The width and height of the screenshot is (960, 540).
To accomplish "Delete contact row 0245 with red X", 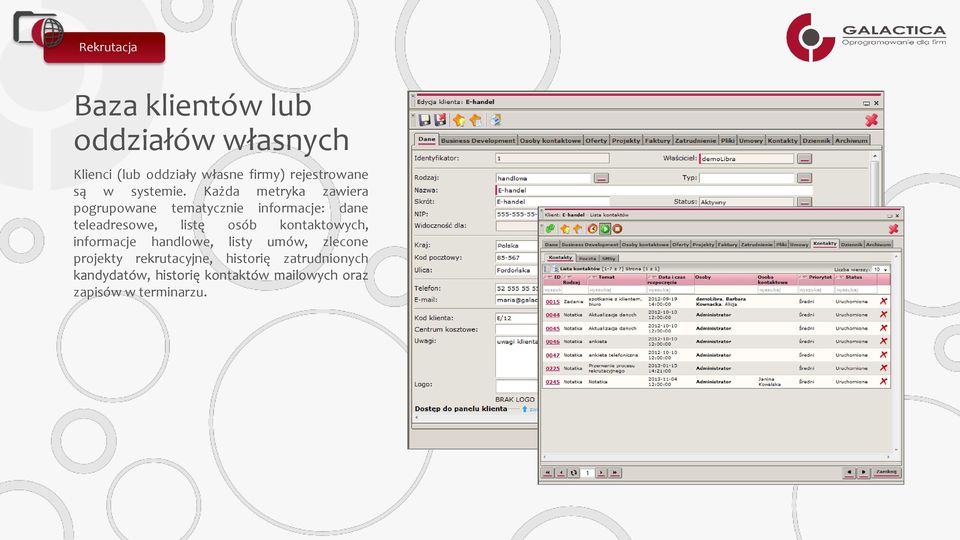I will (883, 381).
